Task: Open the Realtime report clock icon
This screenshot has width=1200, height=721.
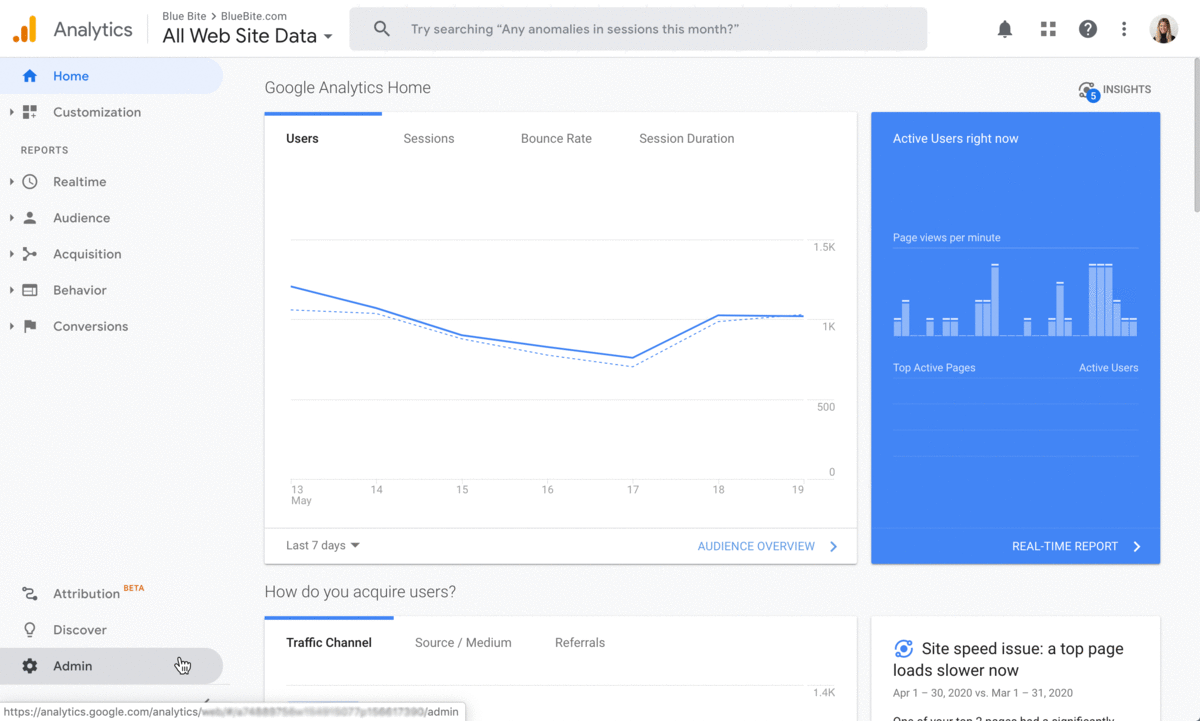Action: [x=31, y=181]
